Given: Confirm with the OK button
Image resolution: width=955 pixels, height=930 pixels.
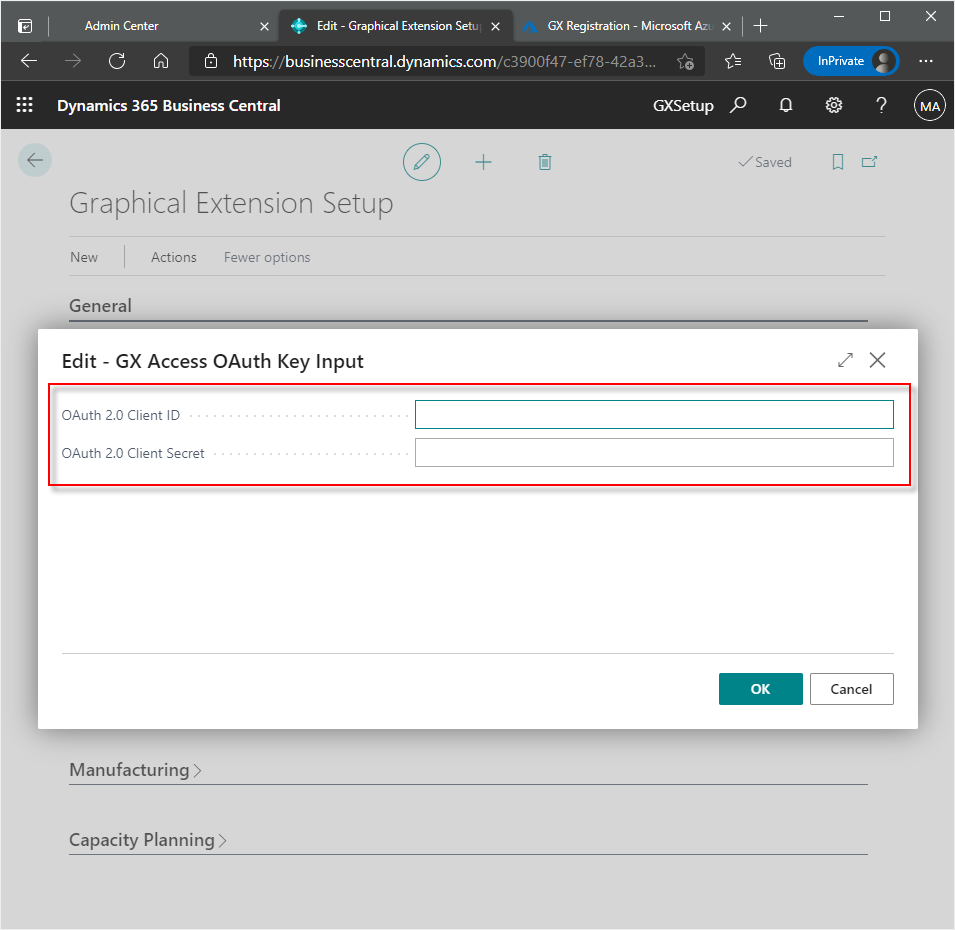Looking at the screenshot, I should 760,688.
